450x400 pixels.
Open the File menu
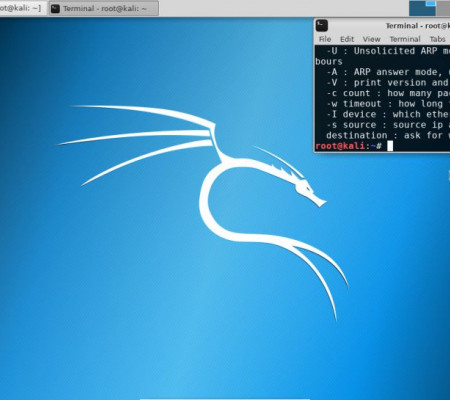[325, 39]
